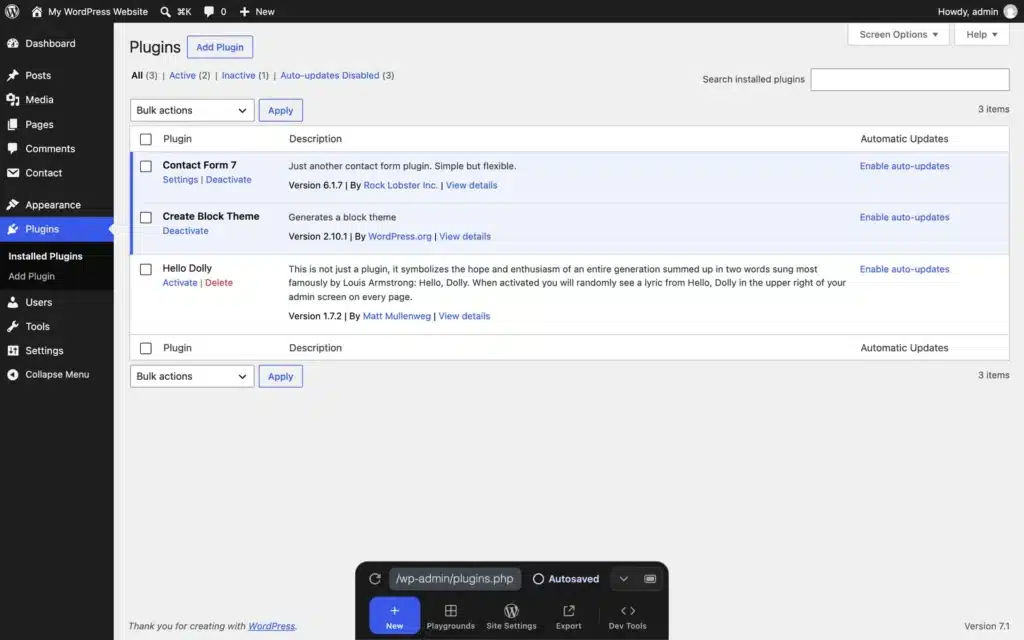1024x640 pixels.
Task: Click the Appearance paintbrush icon
Action: pyautogui.click(x=13, y=204)
